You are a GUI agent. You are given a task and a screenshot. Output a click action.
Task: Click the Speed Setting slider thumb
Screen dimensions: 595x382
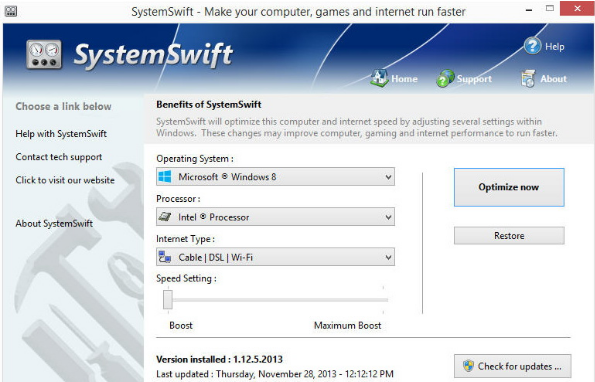pos(168,300)
